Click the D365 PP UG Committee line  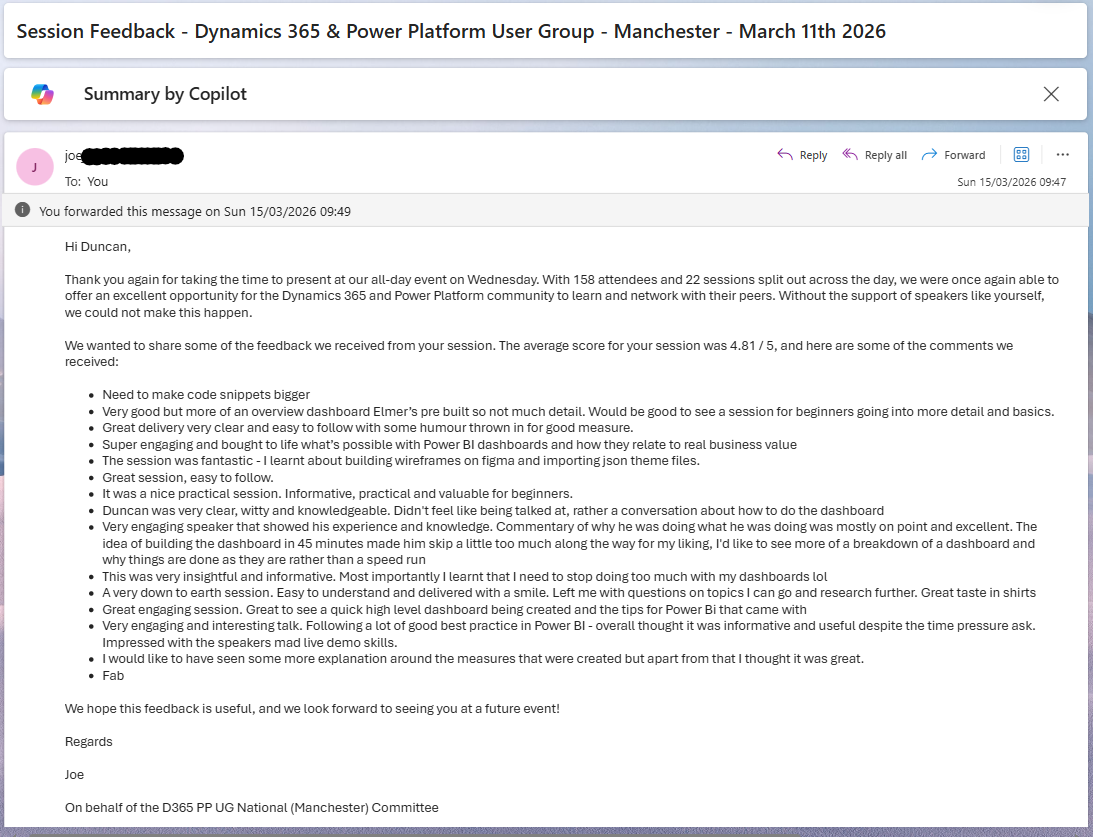click(x=252, y=808)
